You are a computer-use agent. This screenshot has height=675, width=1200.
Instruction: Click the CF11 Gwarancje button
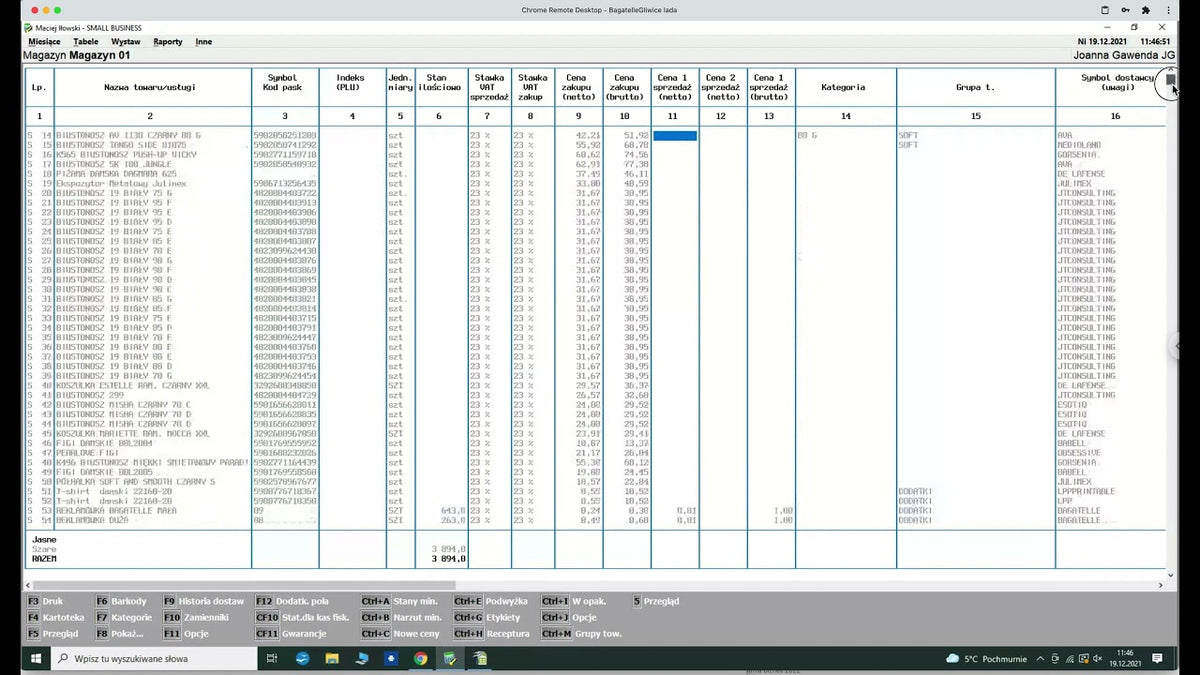291,633
